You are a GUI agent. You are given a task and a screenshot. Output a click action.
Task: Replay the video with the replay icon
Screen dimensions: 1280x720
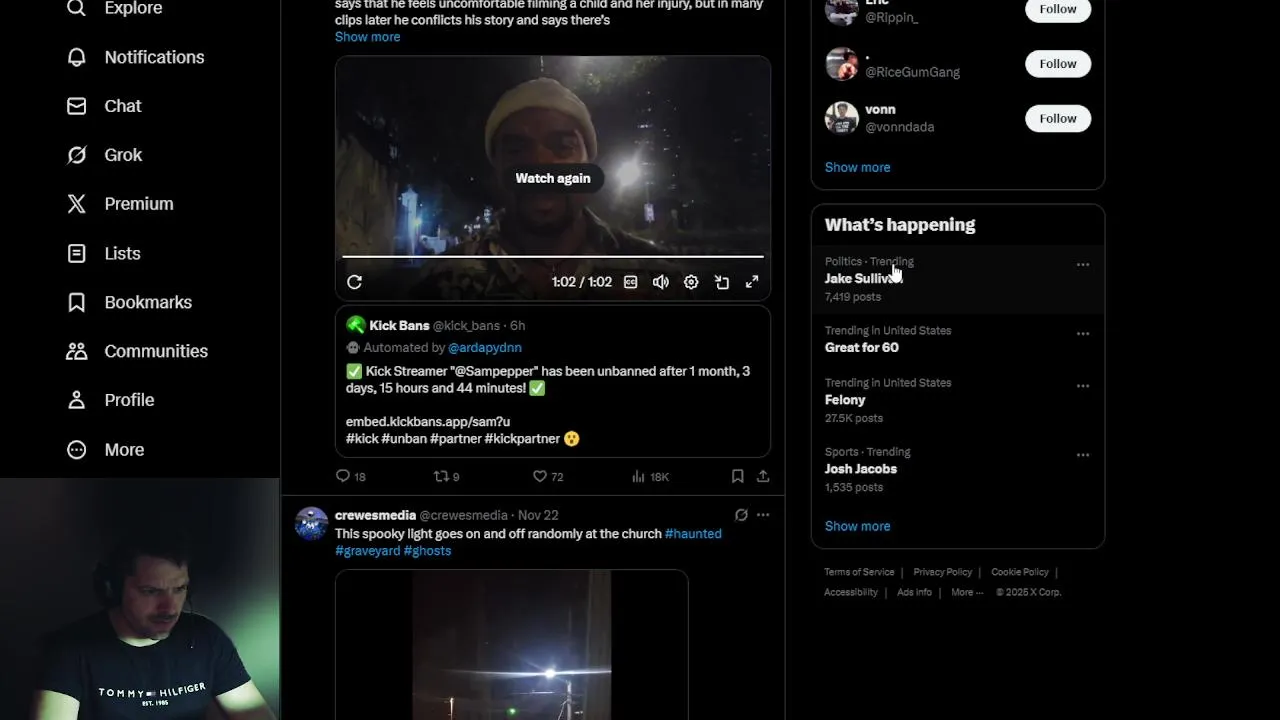(x=354, y=282)
